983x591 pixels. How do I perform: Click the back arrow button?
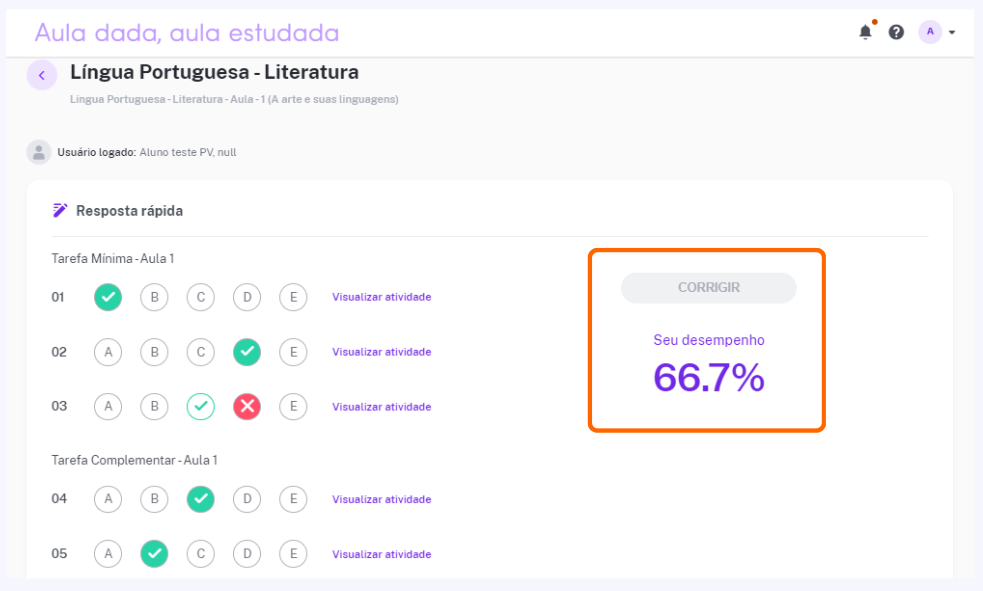point(41,75)
